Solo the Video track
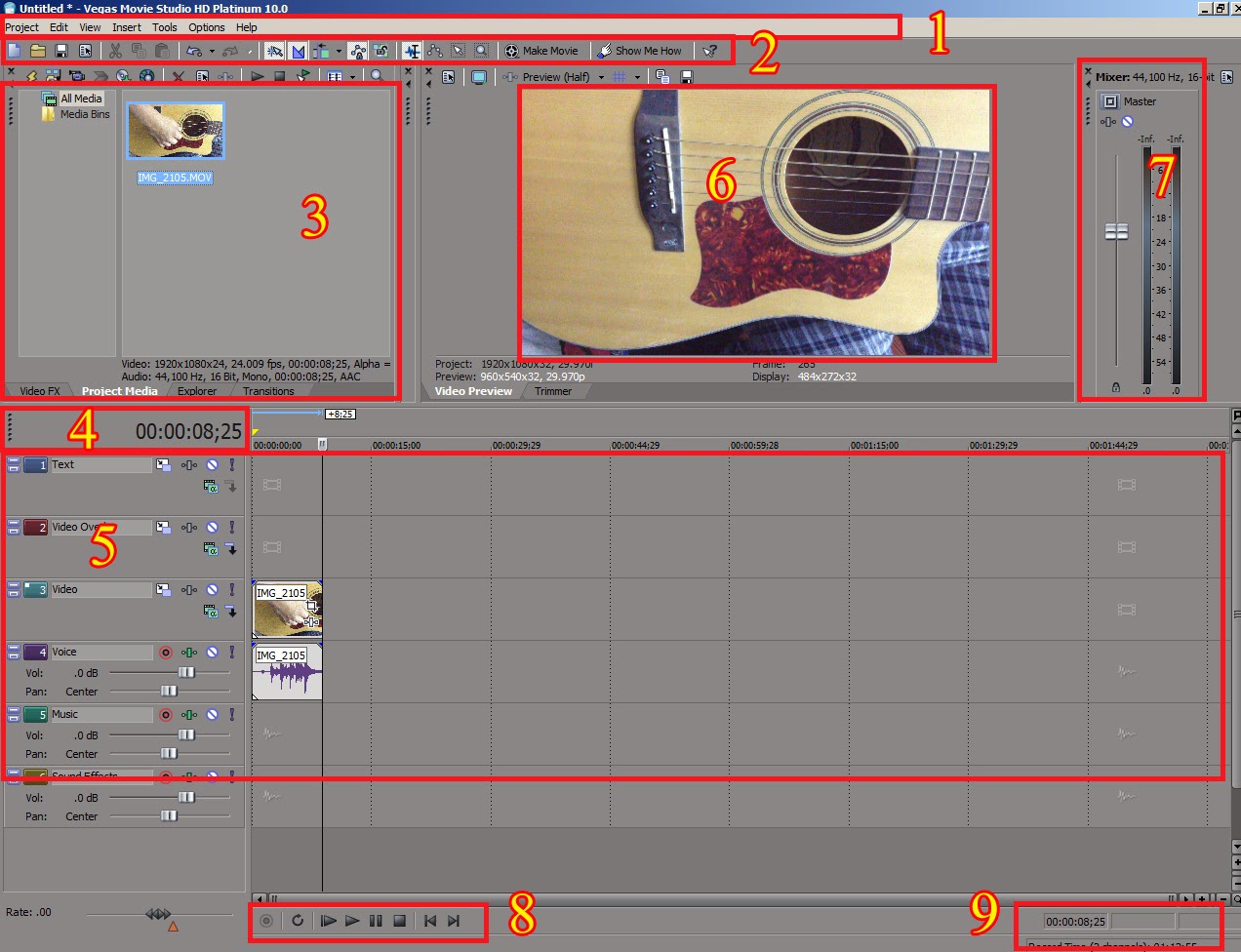1241x952 pixels. pyautogui.click(x=232, y=589)
